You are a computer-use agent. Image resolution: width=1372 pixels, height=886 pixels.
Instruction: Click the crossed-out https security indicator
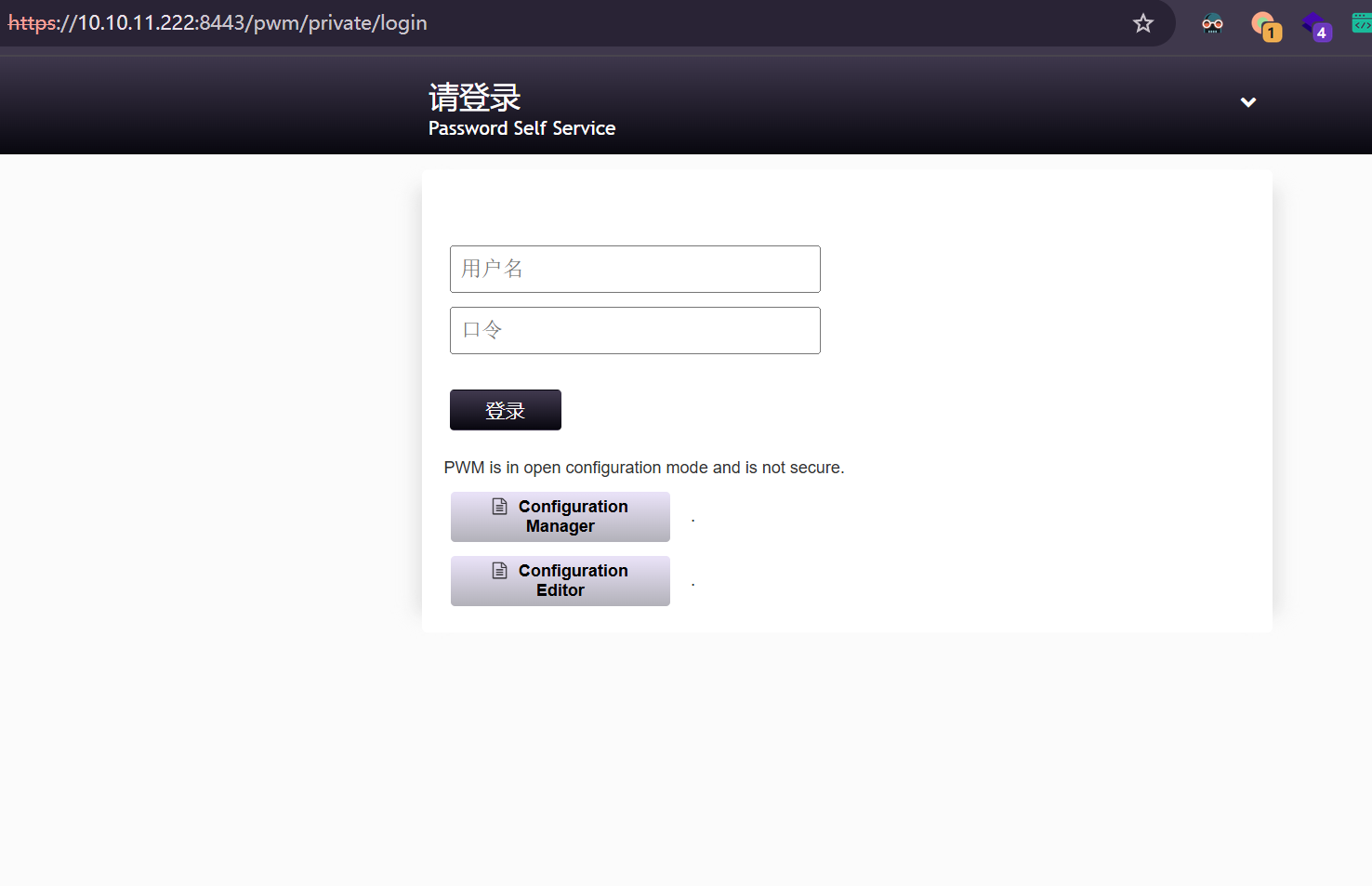tap(33, 23)
